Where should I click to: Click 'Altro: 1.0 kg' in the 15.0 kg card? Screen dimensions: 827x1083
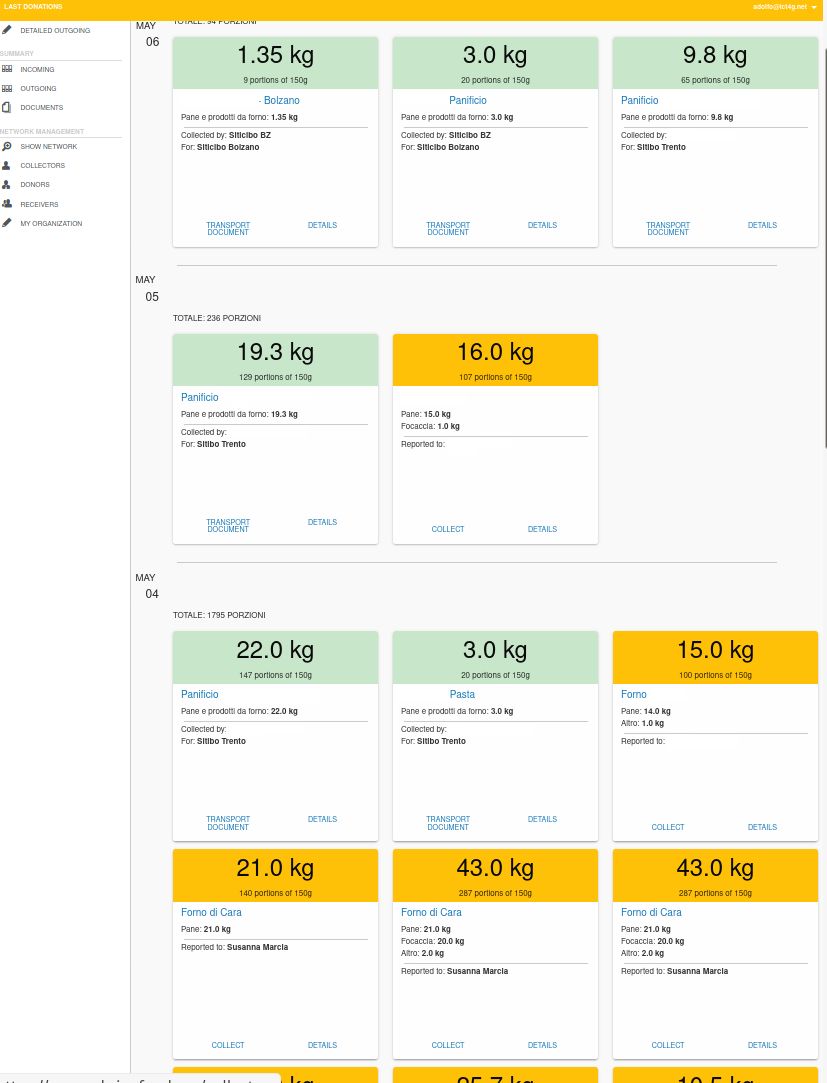[x=642, y=723]
